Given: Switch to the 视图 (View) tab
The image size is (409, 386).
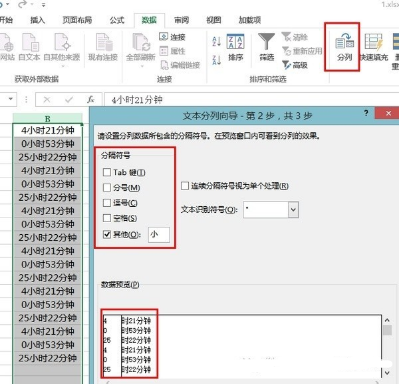Looking at the screenshot, I should (213, 20).
